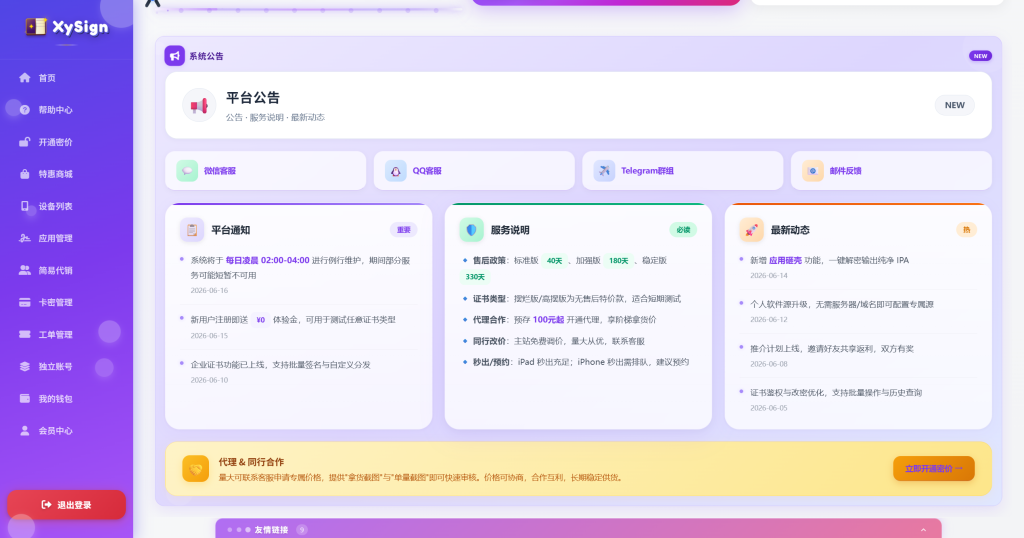Click 企业证书功能已上线 notice text

coord(280,364)
